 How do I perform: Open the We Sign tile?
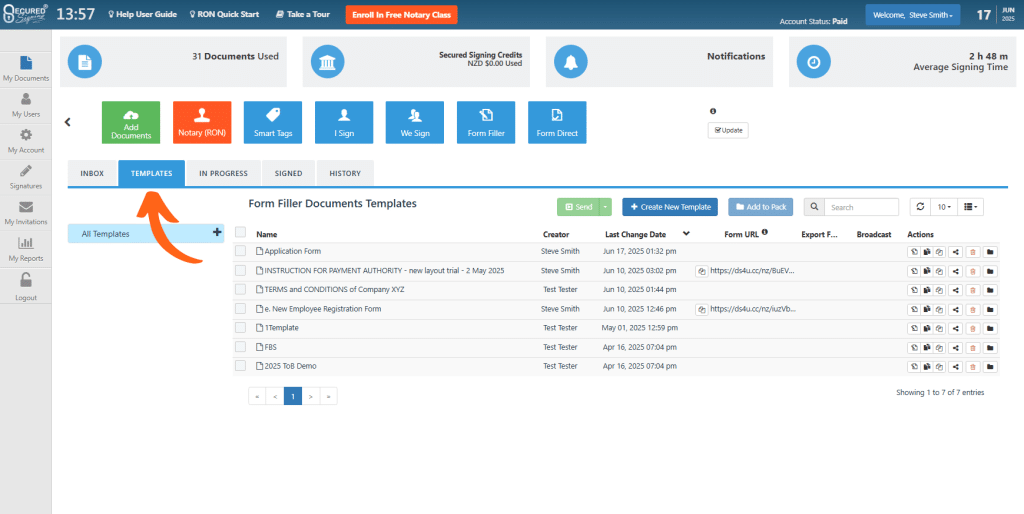(x=415, y=122)
